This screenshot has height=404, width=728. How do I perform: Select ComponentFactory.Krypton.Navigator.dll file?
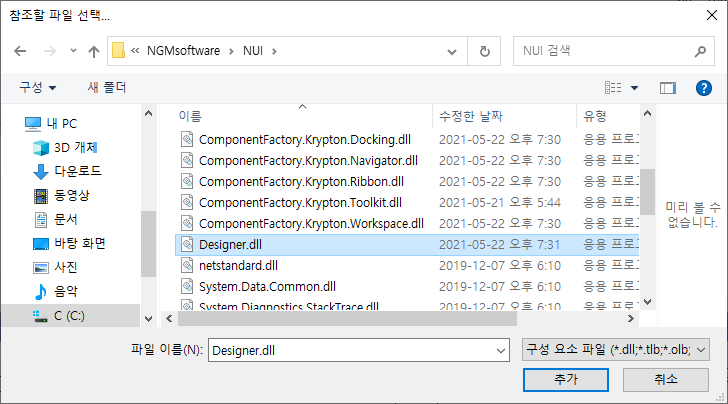point(308,161)
